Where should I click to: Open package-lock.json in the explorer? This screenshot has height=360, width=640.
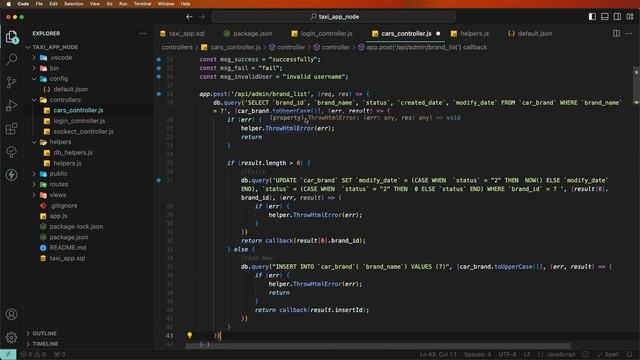[76, 227]
